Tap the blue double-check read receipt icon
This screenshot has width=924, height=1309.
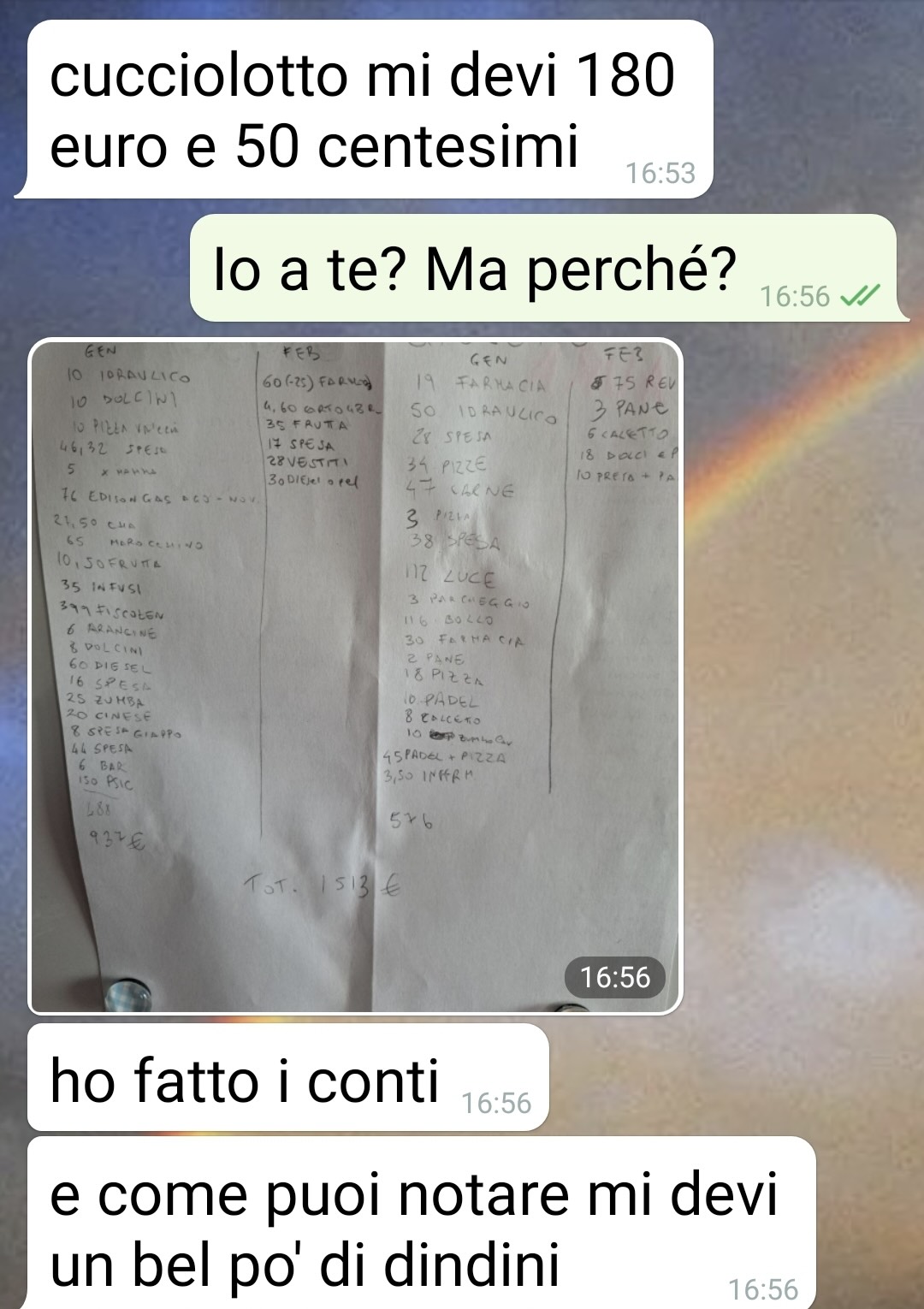[x=859, y=296]
